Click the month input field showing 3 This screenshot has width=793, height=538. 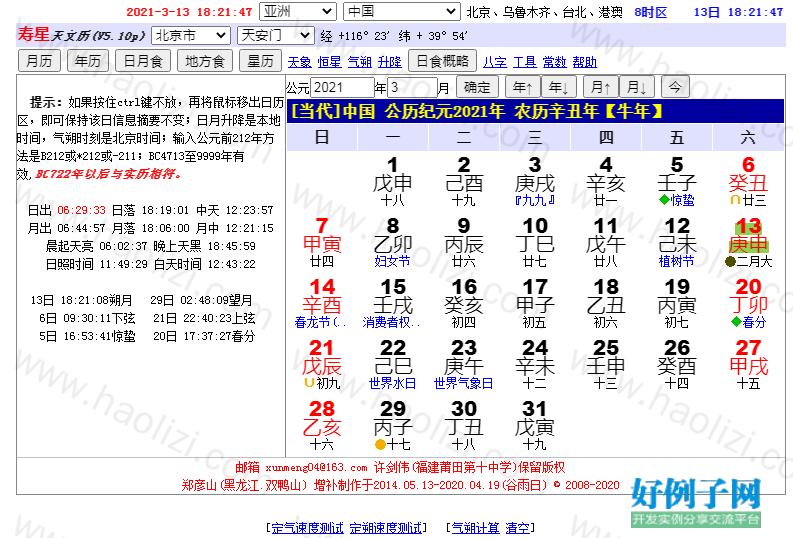(x=412, y=87)
